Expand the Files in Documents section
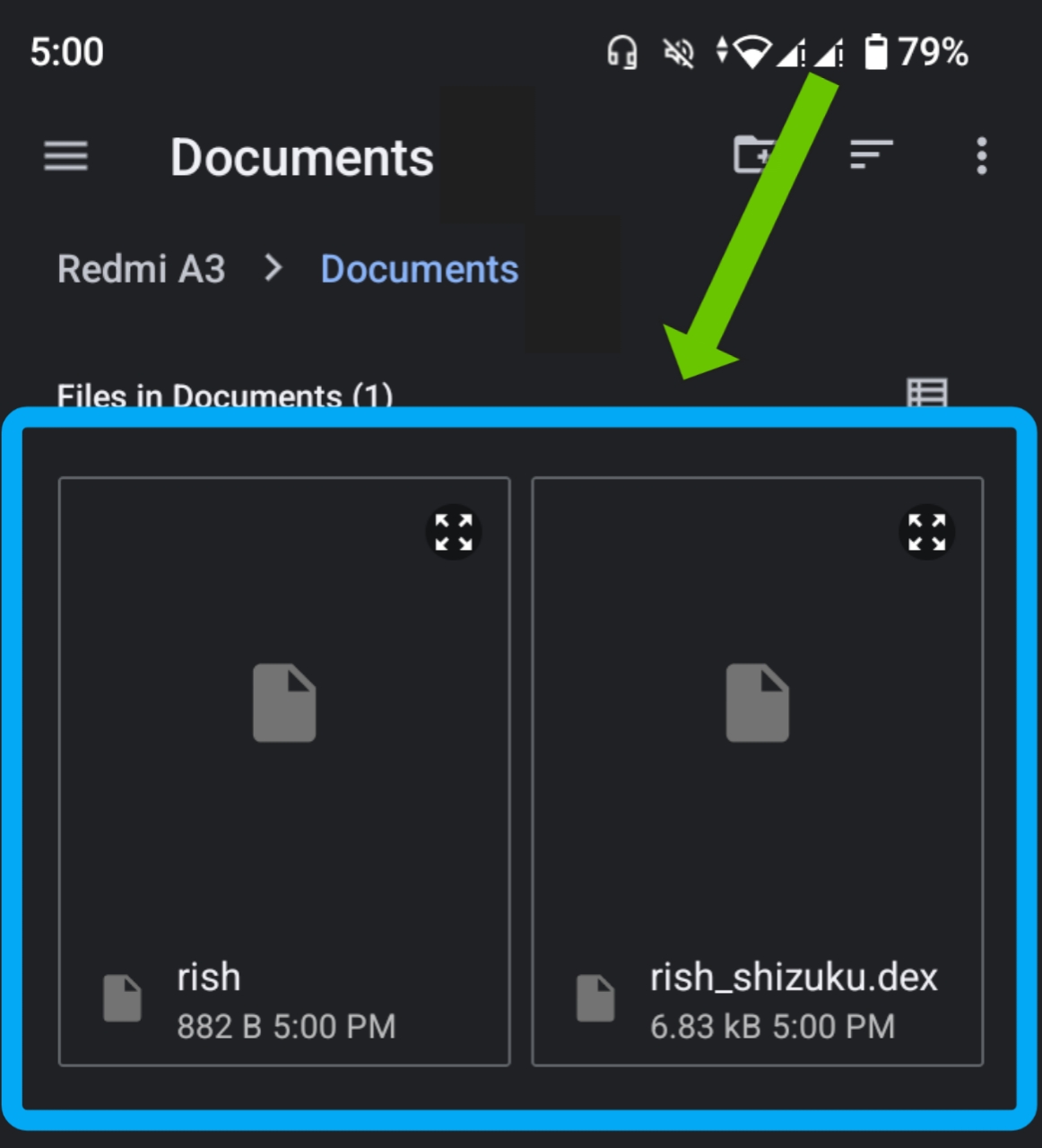Image resolution: width=1042 pixels, height=1148 pixels. click(x=226, y=396)
